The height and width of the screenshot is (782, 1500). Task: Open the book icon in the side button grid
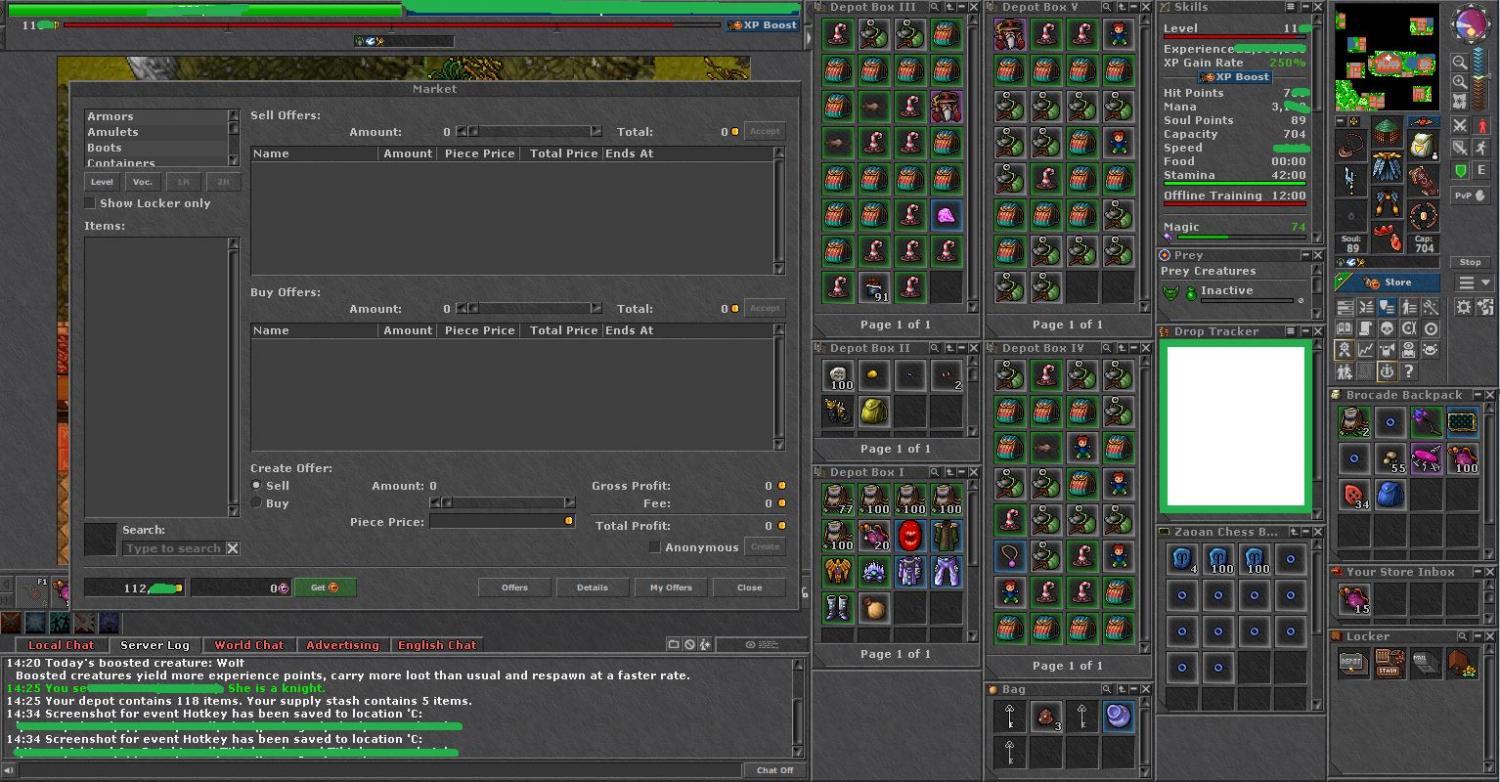(x=1344, y=328)
